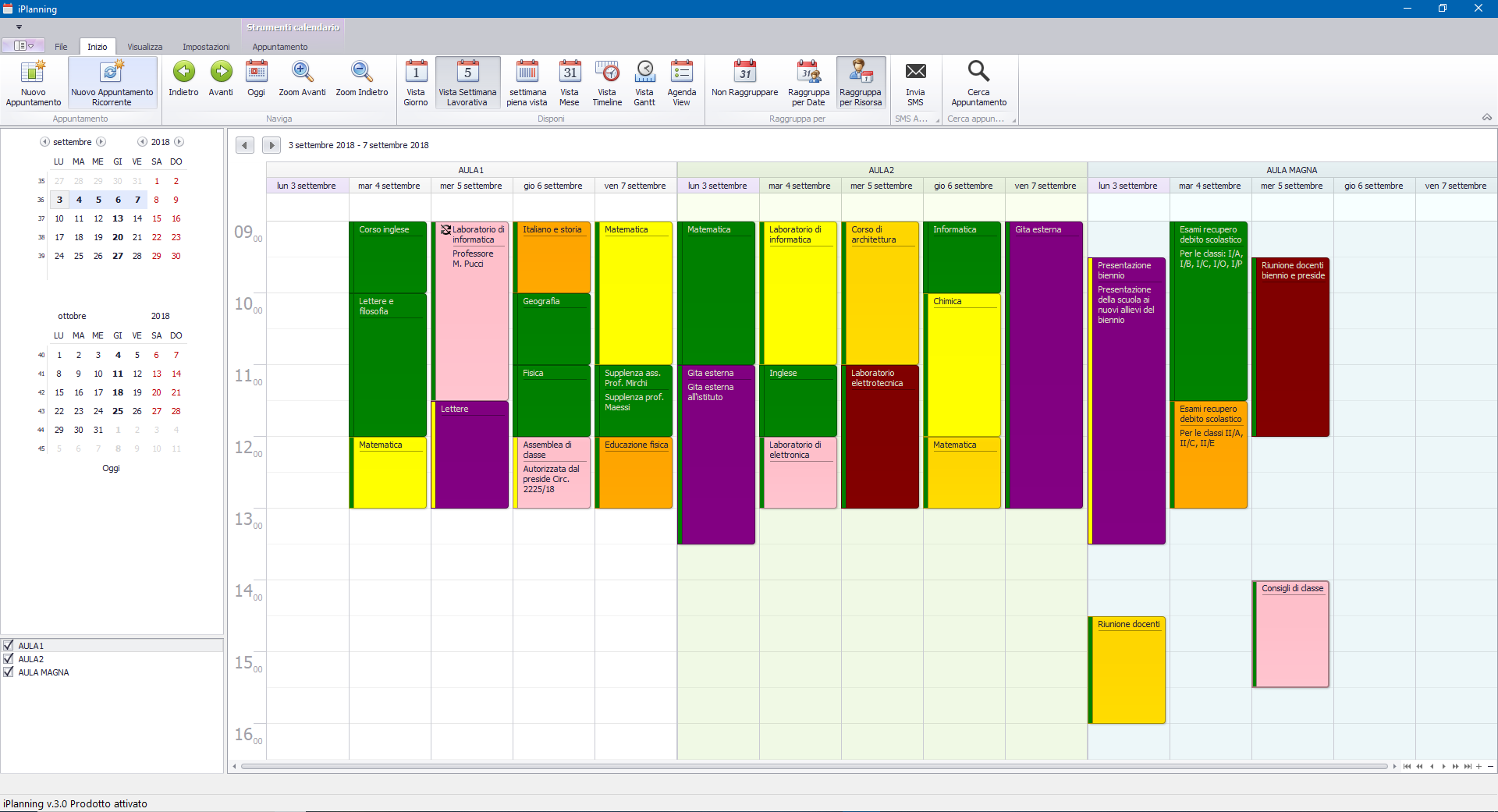Viewport: 1498px width, 812px height.
Task: Select Non Raggruppare grouping
Action: [745, 78]
